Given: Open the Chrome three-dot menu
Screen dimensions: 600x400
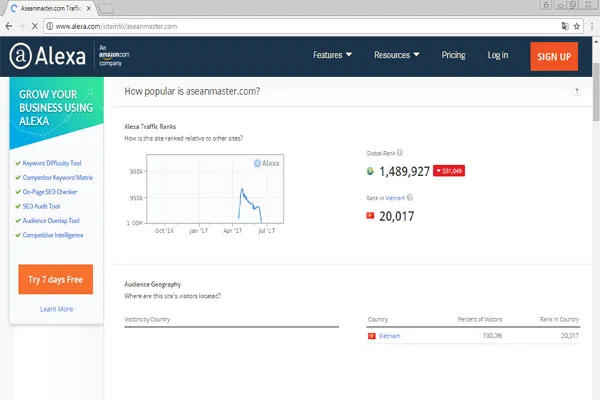Looking at the screenshot, I should [592, 26].
